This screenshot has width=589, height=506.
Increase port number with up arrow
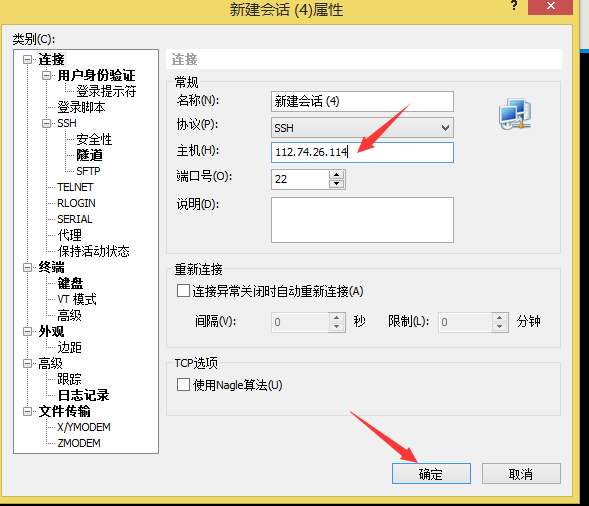[336, 175]
